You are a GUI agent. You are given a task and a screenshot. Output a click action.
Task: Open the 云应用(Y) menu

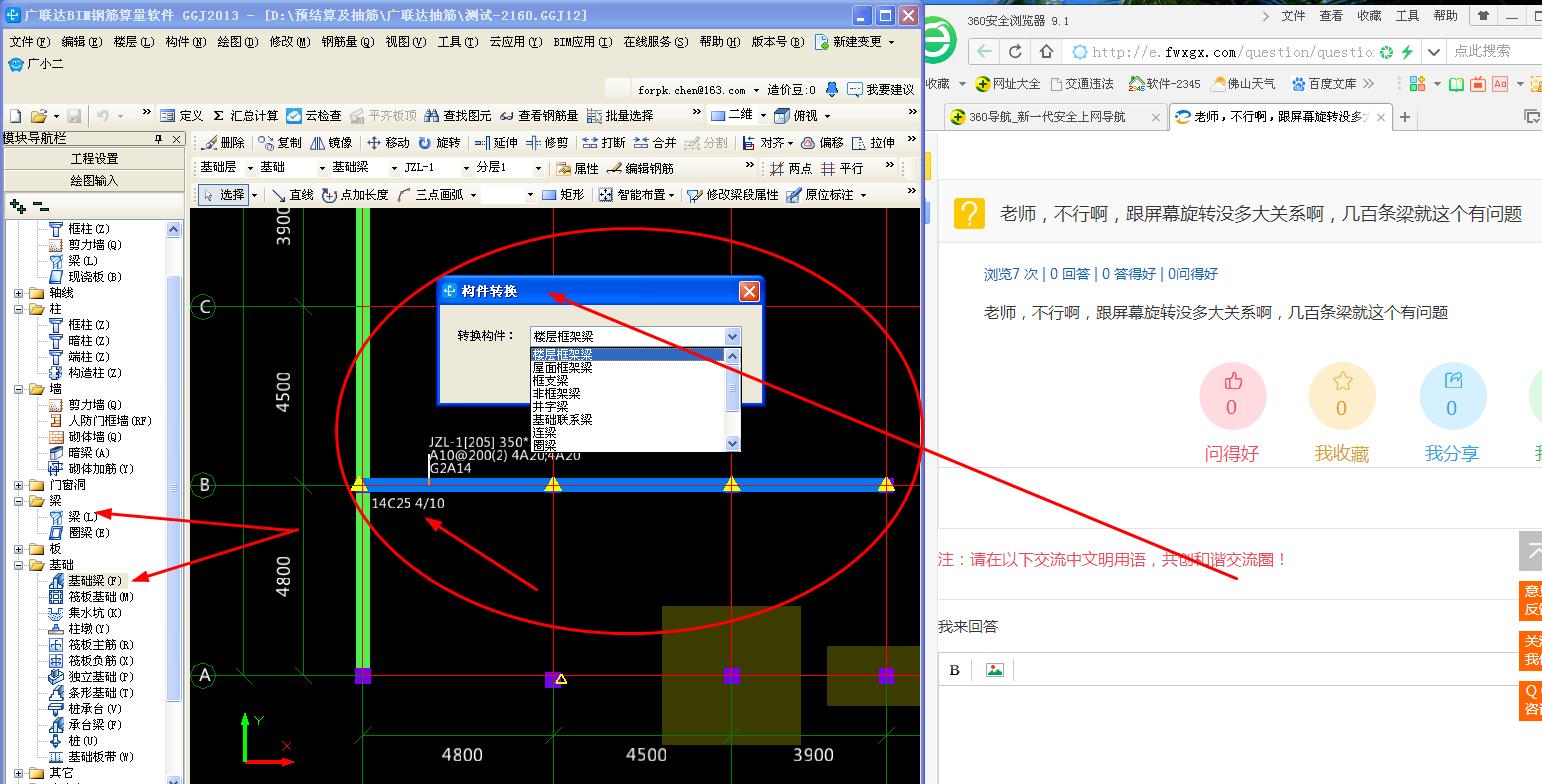pos(515,42)
